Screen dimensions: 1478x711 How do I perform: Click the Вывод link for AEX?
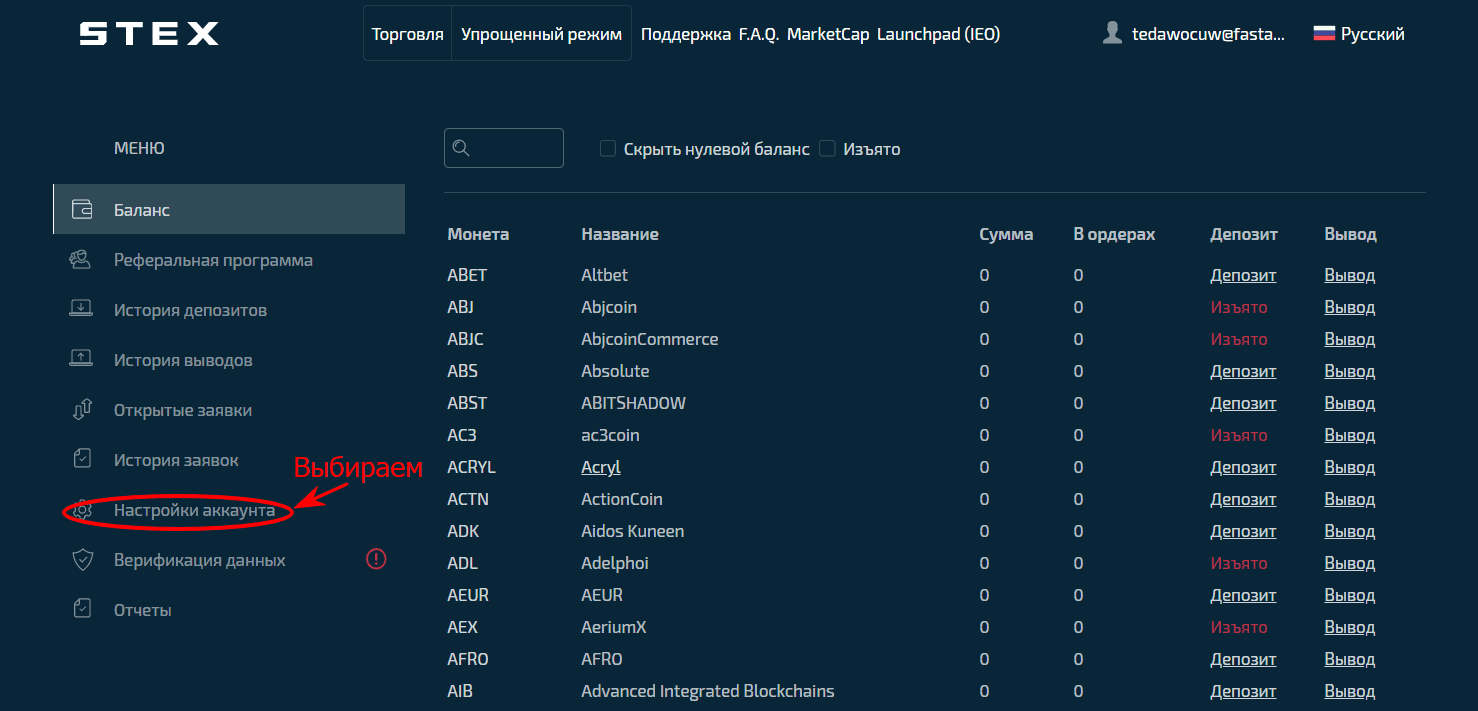[1349, 627]
